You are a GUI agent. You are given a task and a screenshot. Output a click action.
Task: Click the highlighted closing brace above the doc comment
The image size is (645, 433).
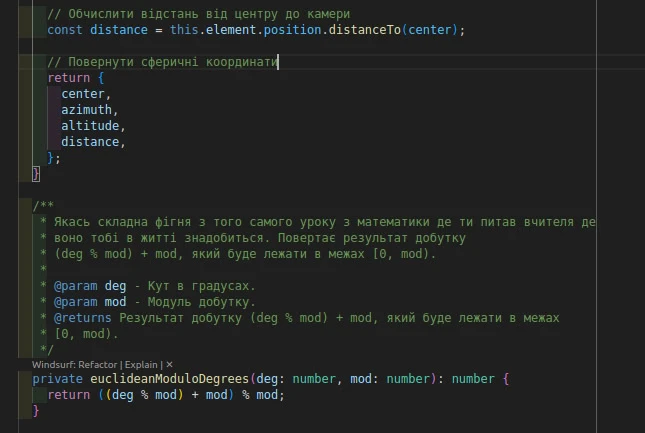click(36, 174)
